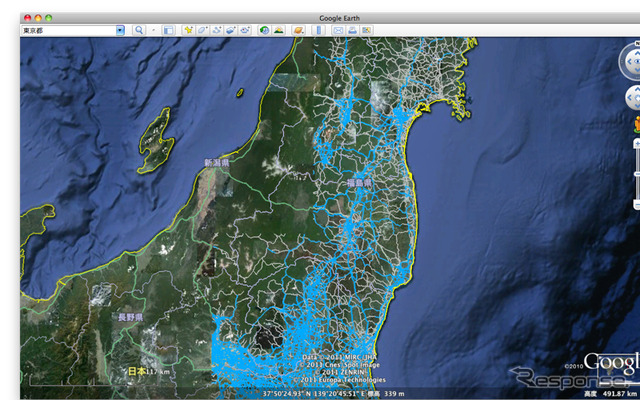Click the zoom-in plus button
The height and width of the screenshot is (400, 640).
[637, 144]
